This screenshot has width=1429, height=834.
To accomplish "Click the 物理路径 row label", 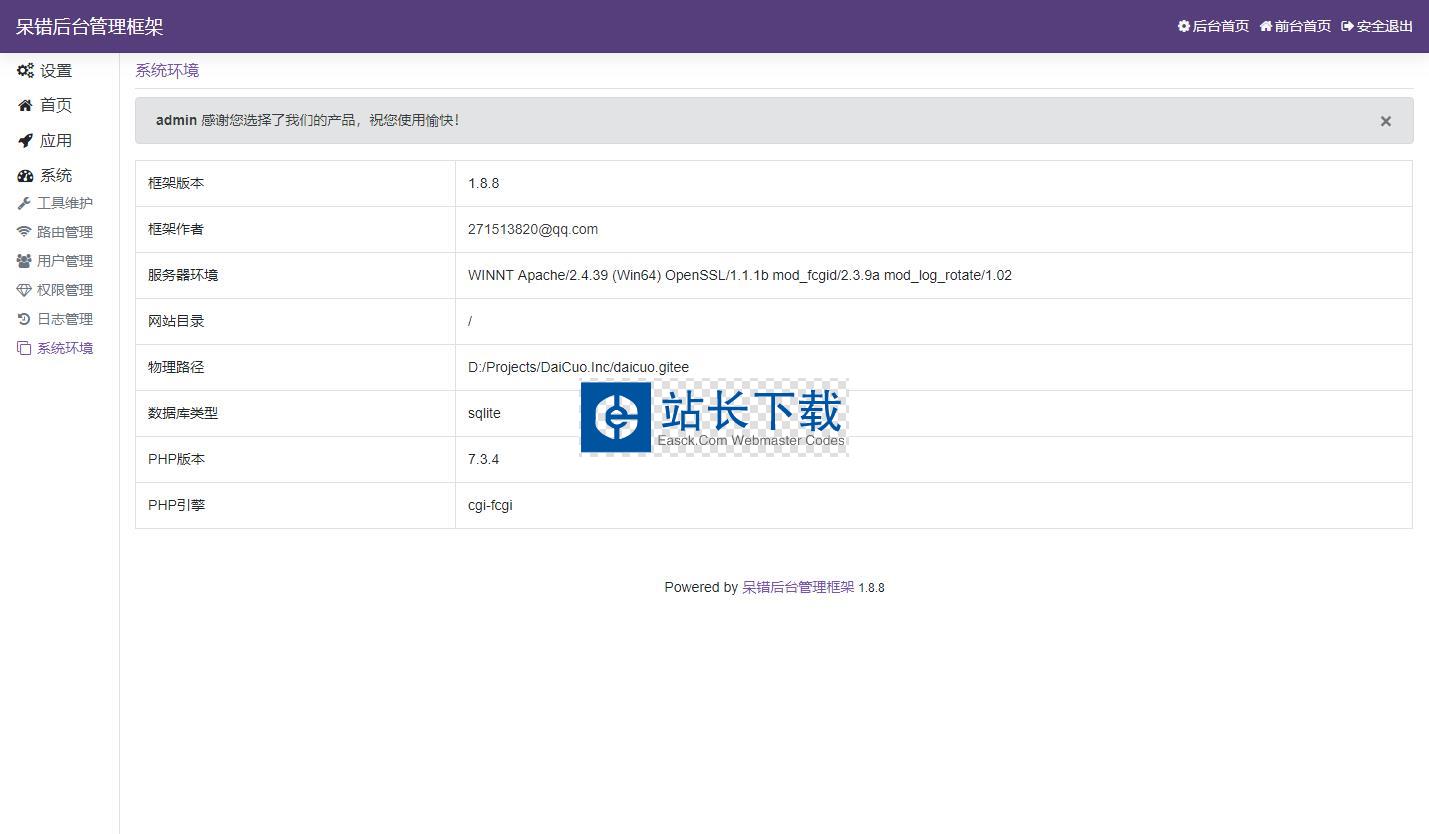I will (x=176, y=367).
